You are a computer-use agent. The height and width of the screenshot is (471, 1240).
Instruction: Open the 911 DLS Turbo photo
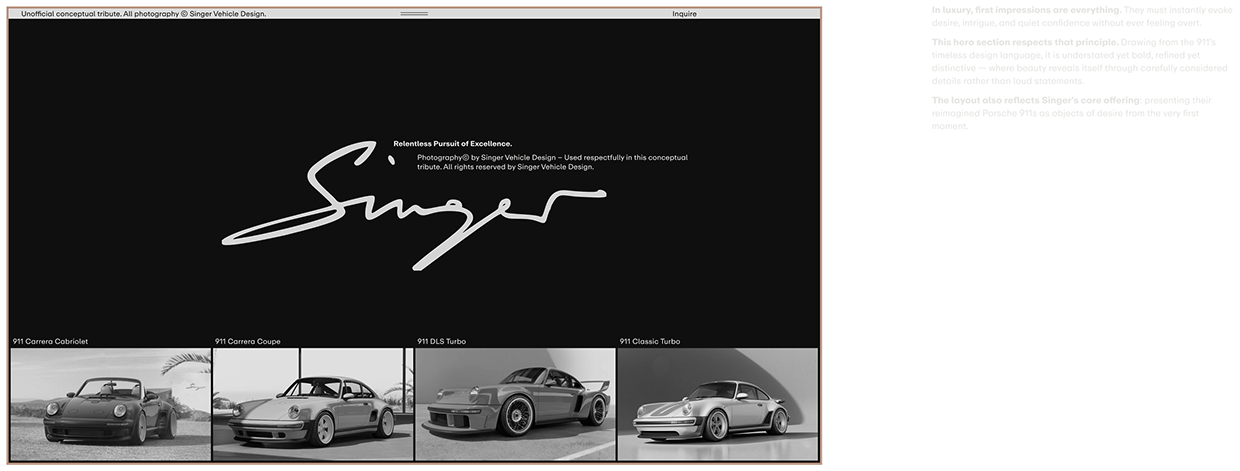pyautogui.click(x=515, y=404)
